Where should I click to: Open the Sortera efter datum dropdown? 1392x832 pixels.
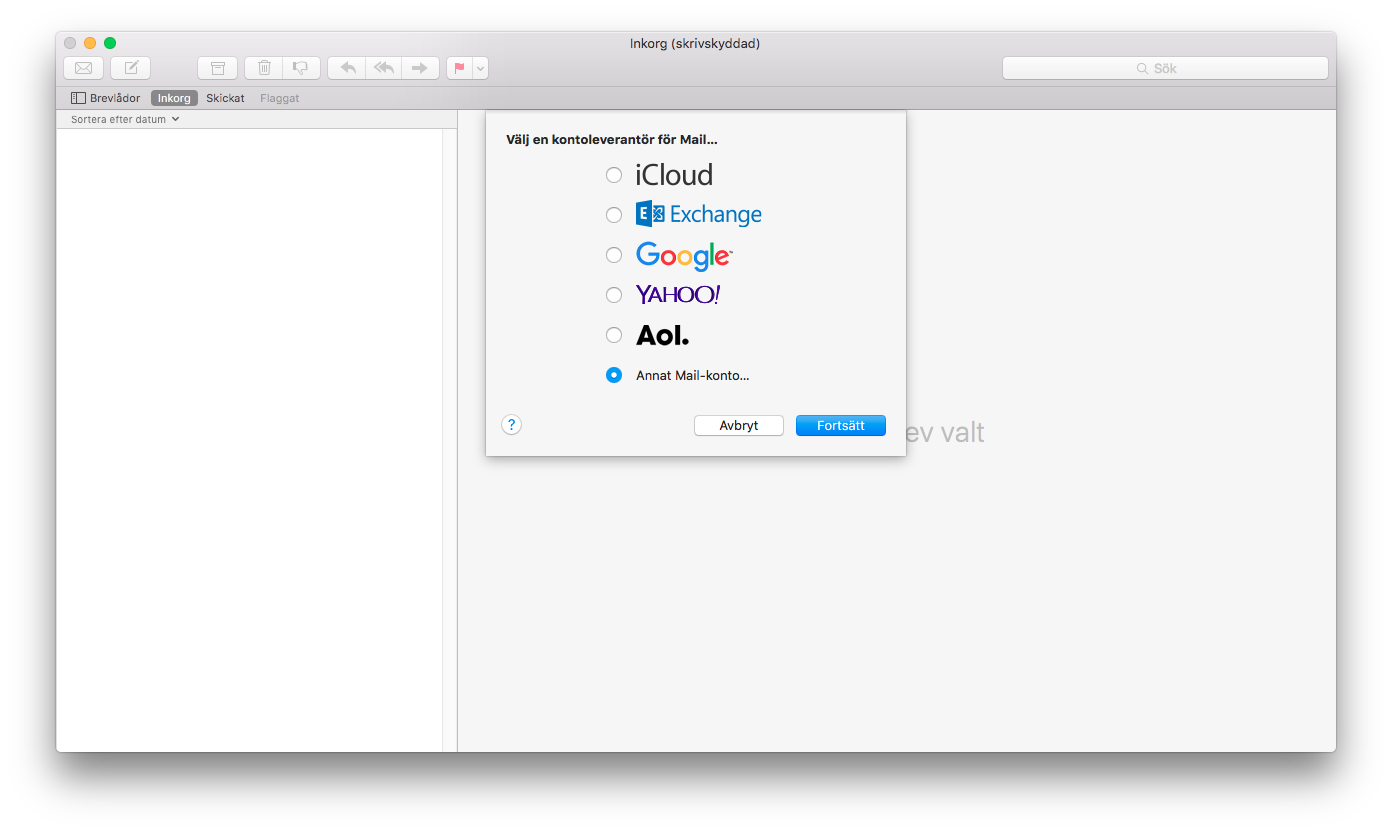pos(125,119)
